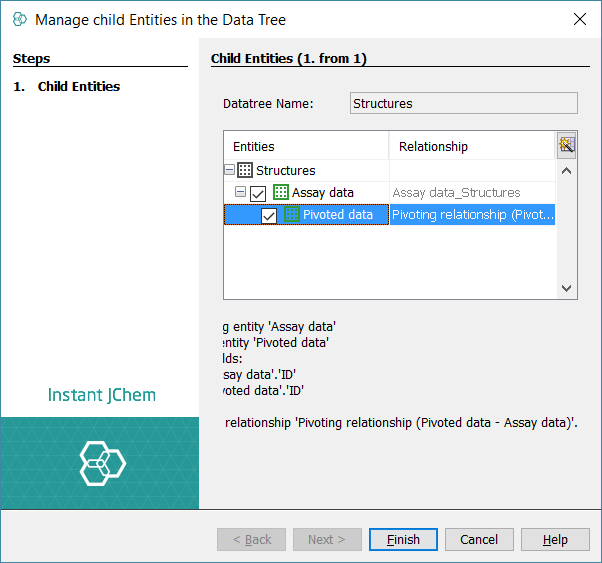Click the Datatree Name field
The height and width of the screenshot is (563, 602).
pyautogui.click(x=464, y=103)
